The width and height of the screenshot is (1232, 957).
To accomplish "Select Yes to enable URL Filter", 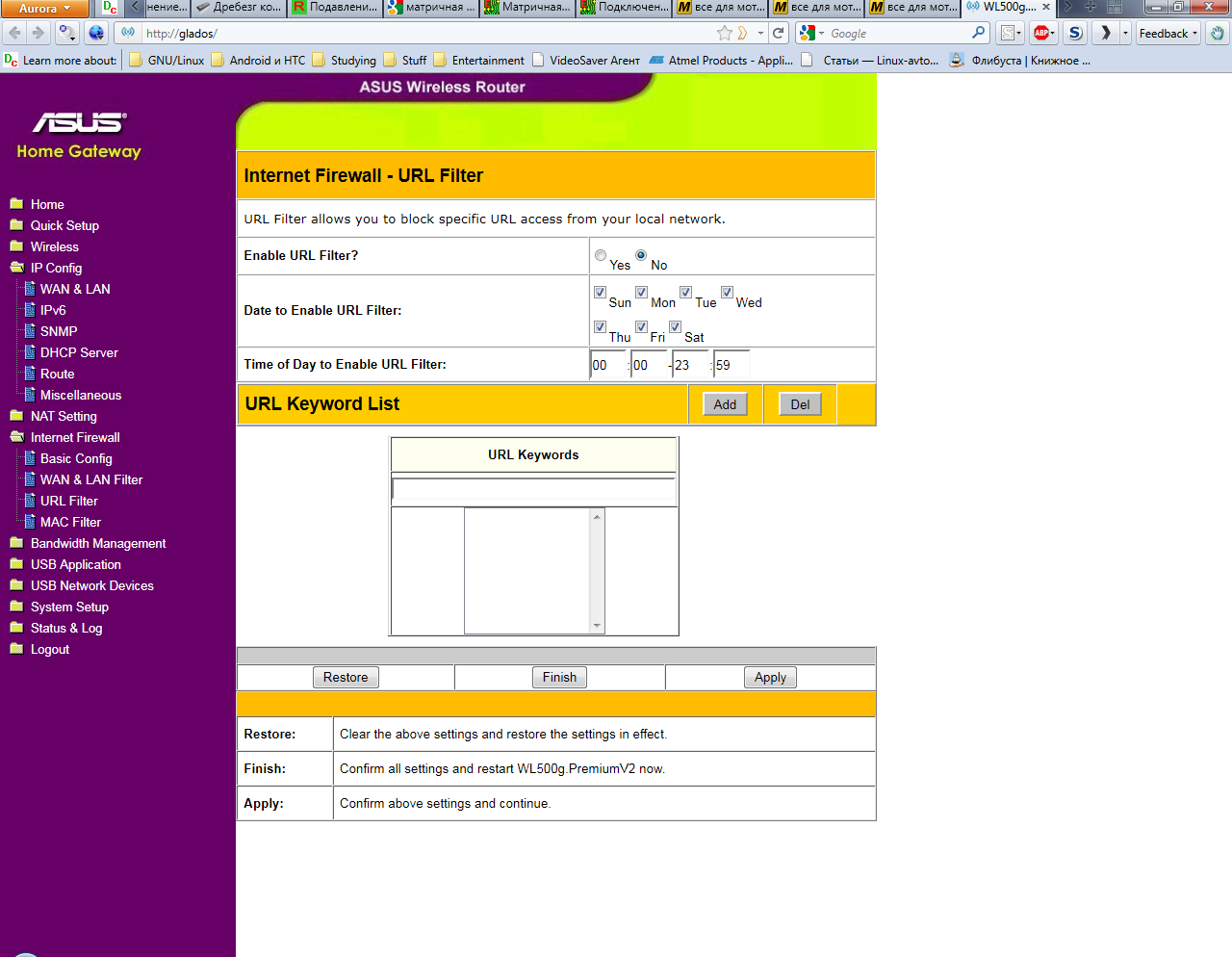I will click(601, 255).
